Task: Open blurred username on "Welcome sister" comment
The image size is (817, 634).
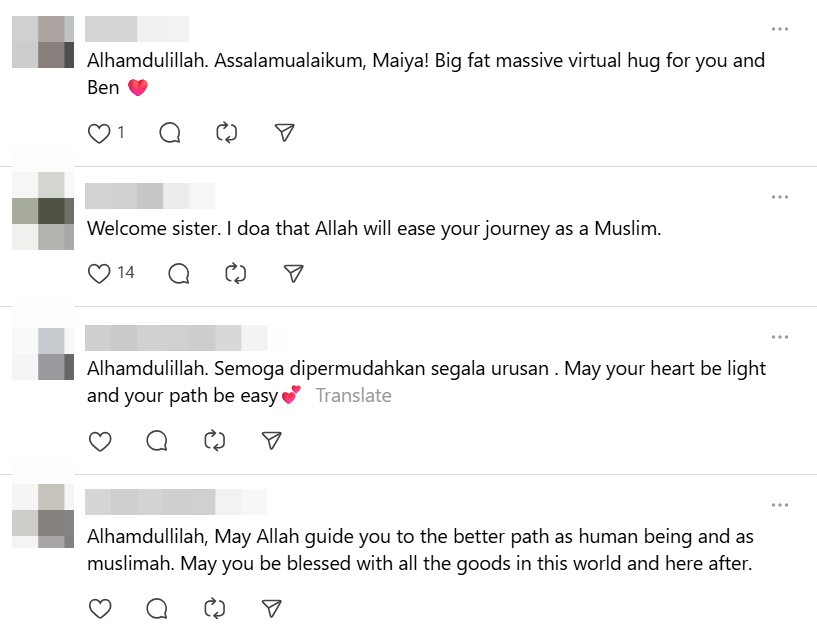Action: (x=150, y=196)
